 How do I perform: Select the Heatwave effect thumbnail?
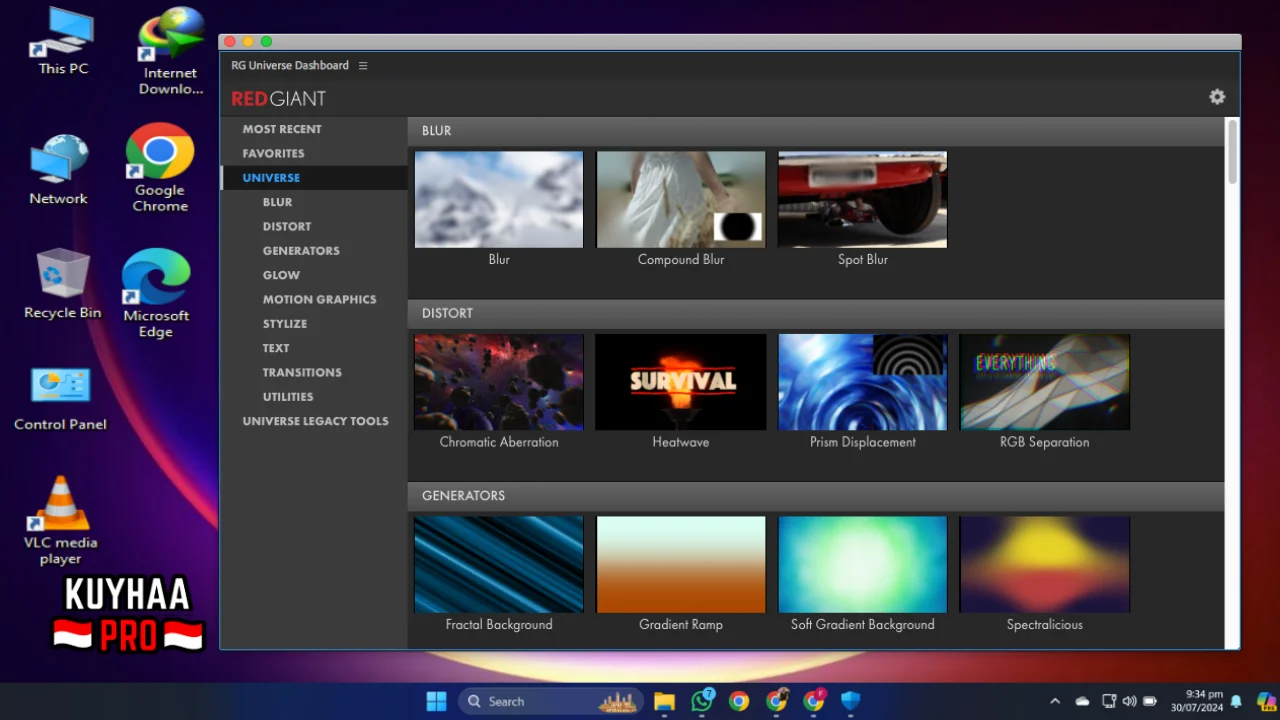681,382
